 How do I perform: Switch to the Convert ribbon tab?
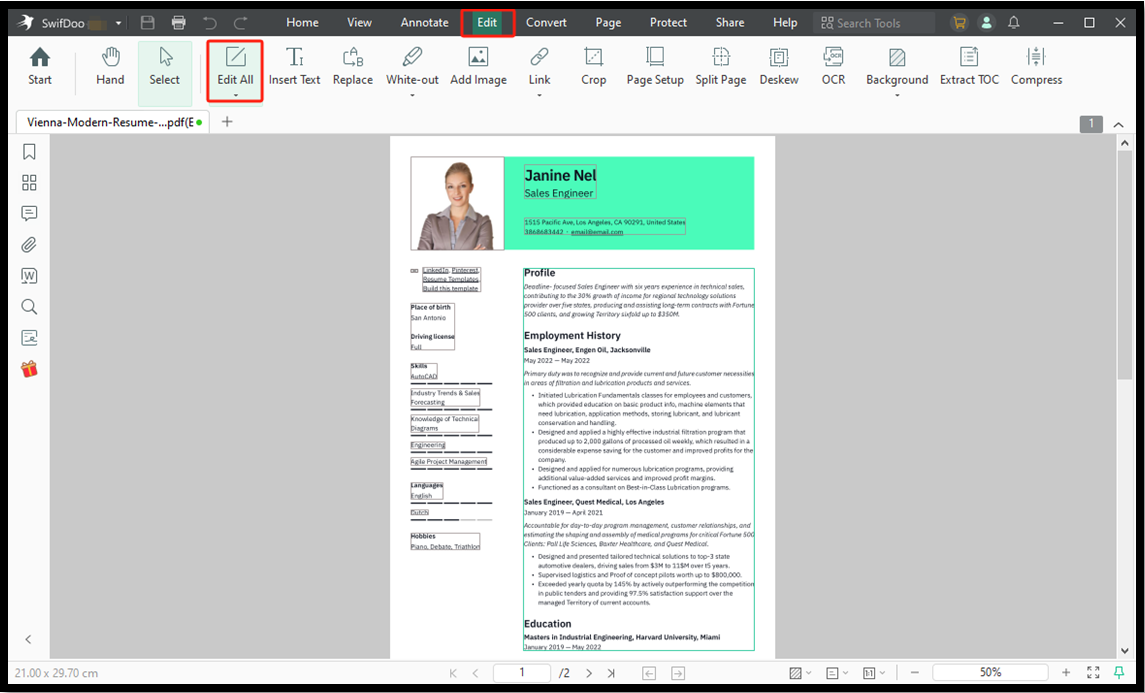tap(546, 21)
